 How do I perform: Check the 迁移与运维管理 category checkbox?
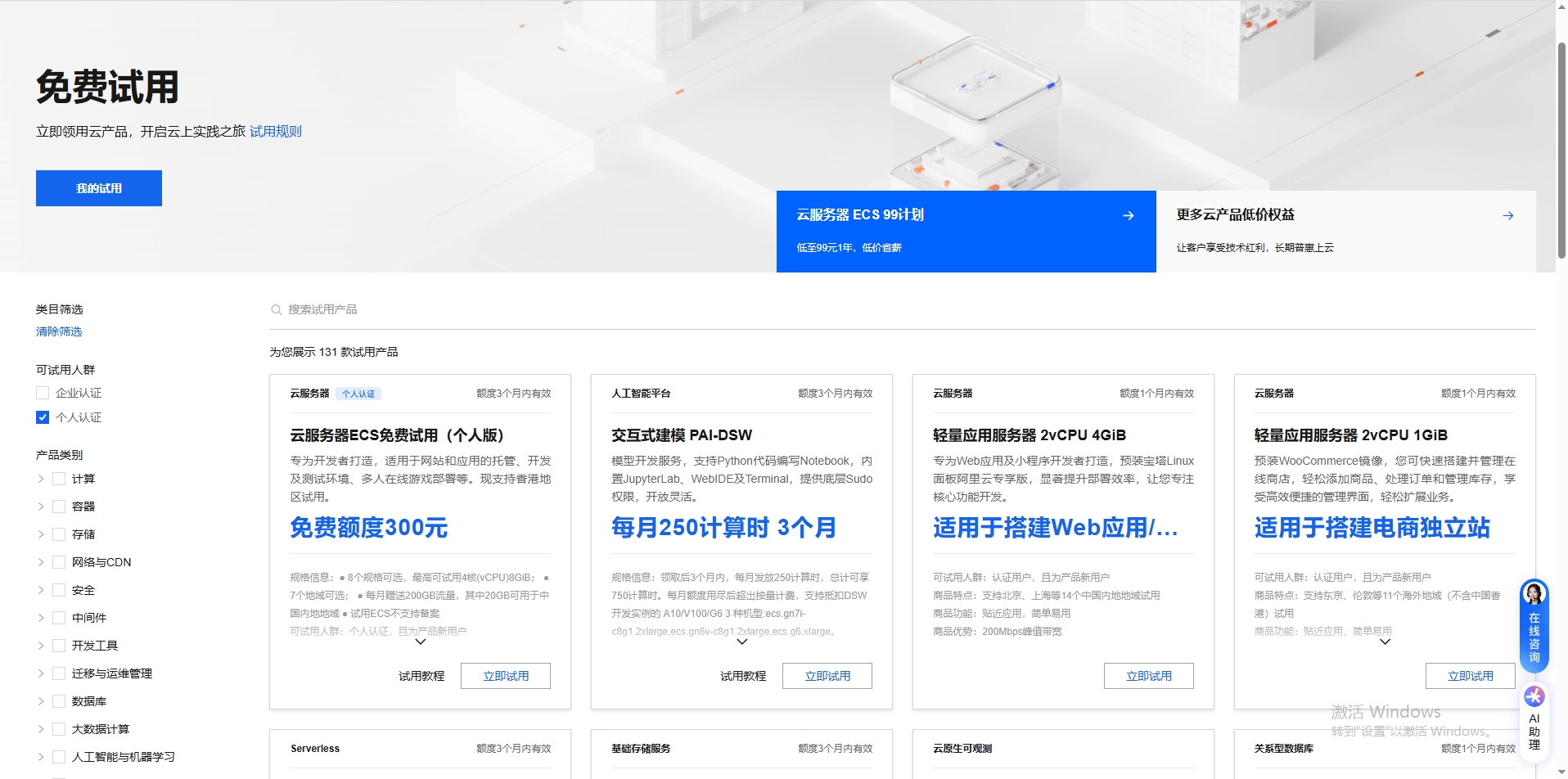59,673
